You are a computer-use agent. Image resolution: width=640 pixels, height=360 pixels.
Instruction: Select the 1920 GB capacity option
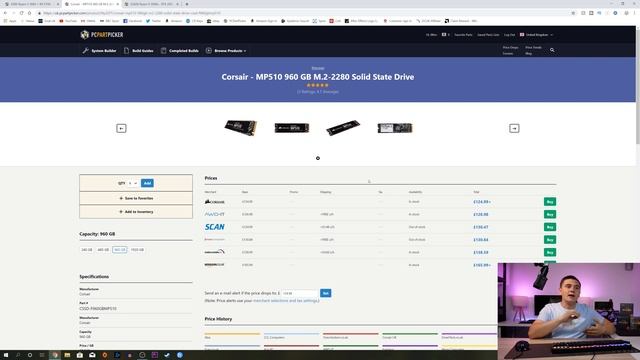point(137,249)
